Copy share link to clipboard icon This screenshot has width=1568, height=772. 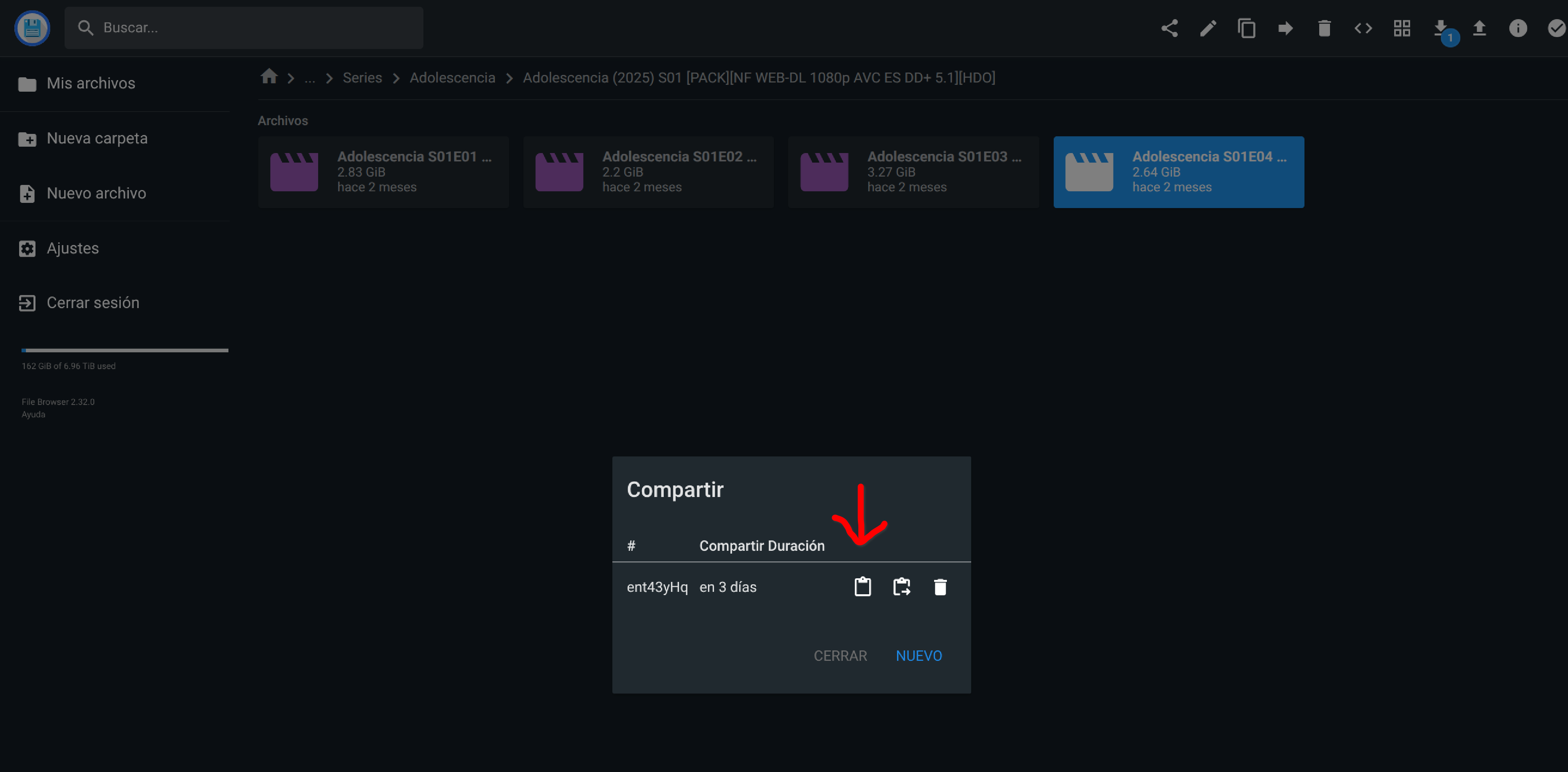(862, 586)
